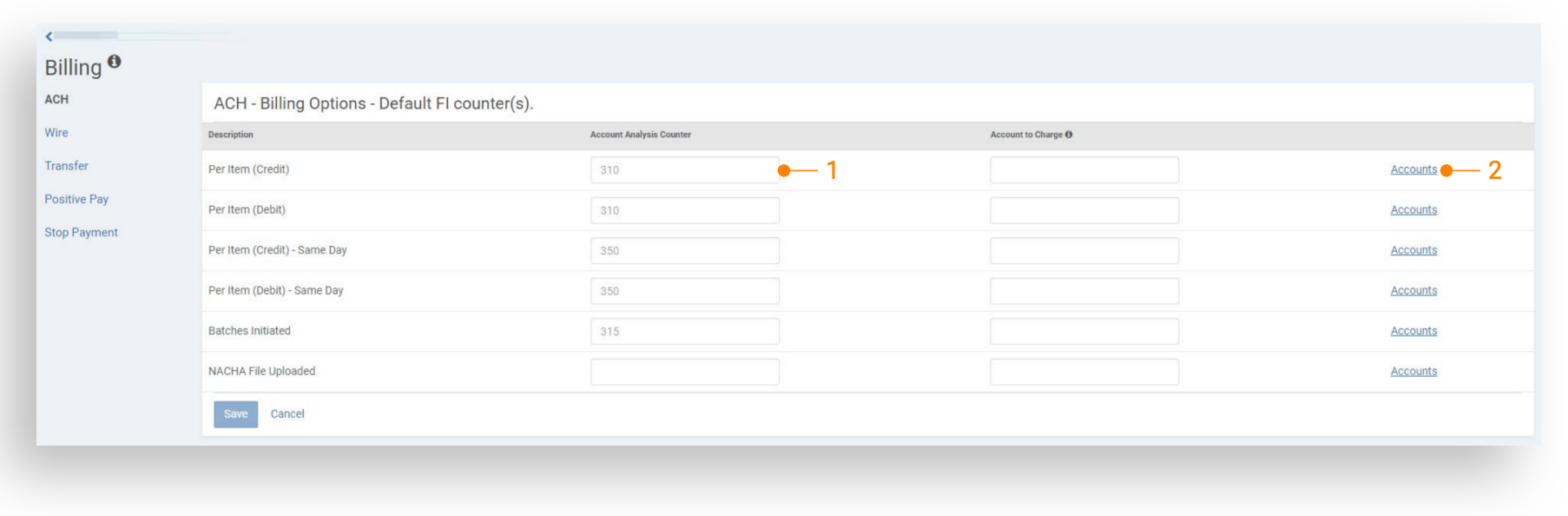Click Accounts link for Batches Initiated row
1568x516 pixels.
pyautogui.click(x=1413, y=331)
